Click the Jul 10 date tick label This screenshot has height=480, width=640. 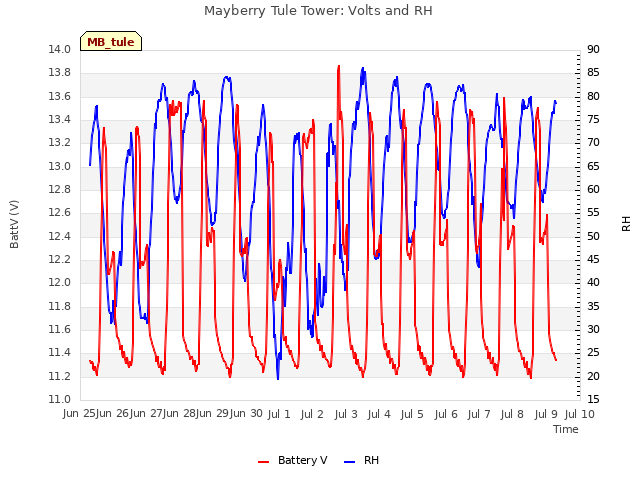(x=580, y=414)
